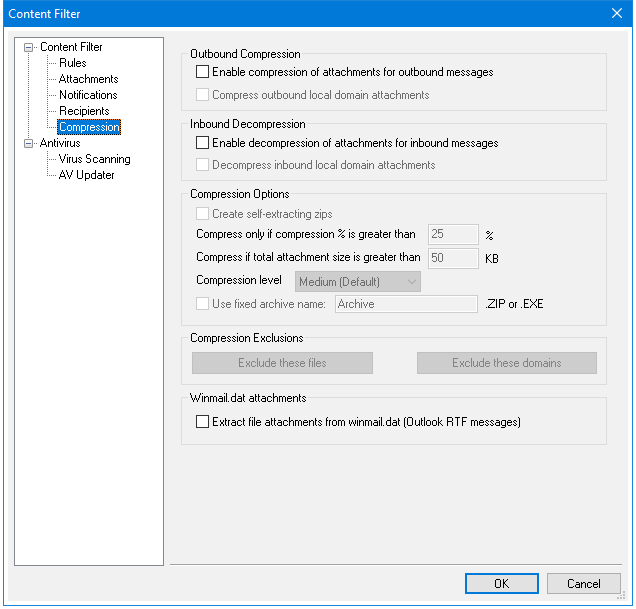
Task: Enable decompression of inbound attachments
Action: pos(204,143)
